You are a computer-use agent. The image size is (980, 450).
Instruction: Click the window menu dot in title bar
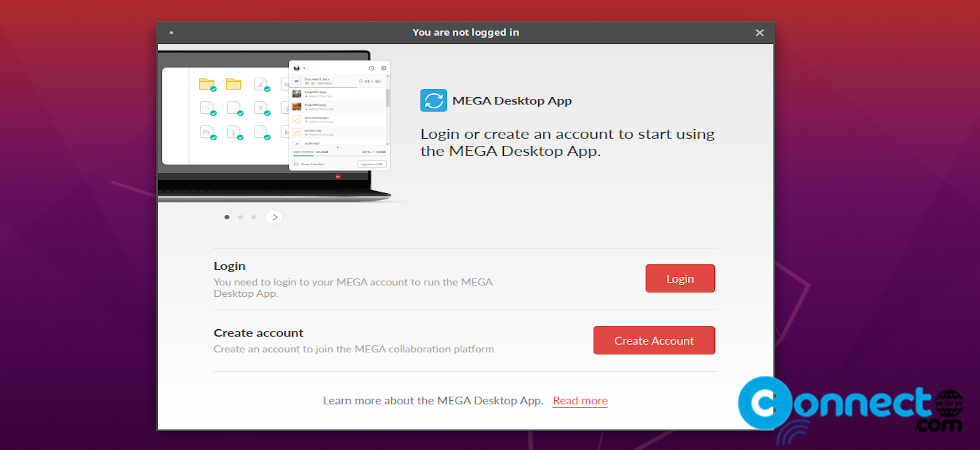click(x=171, y=32)
